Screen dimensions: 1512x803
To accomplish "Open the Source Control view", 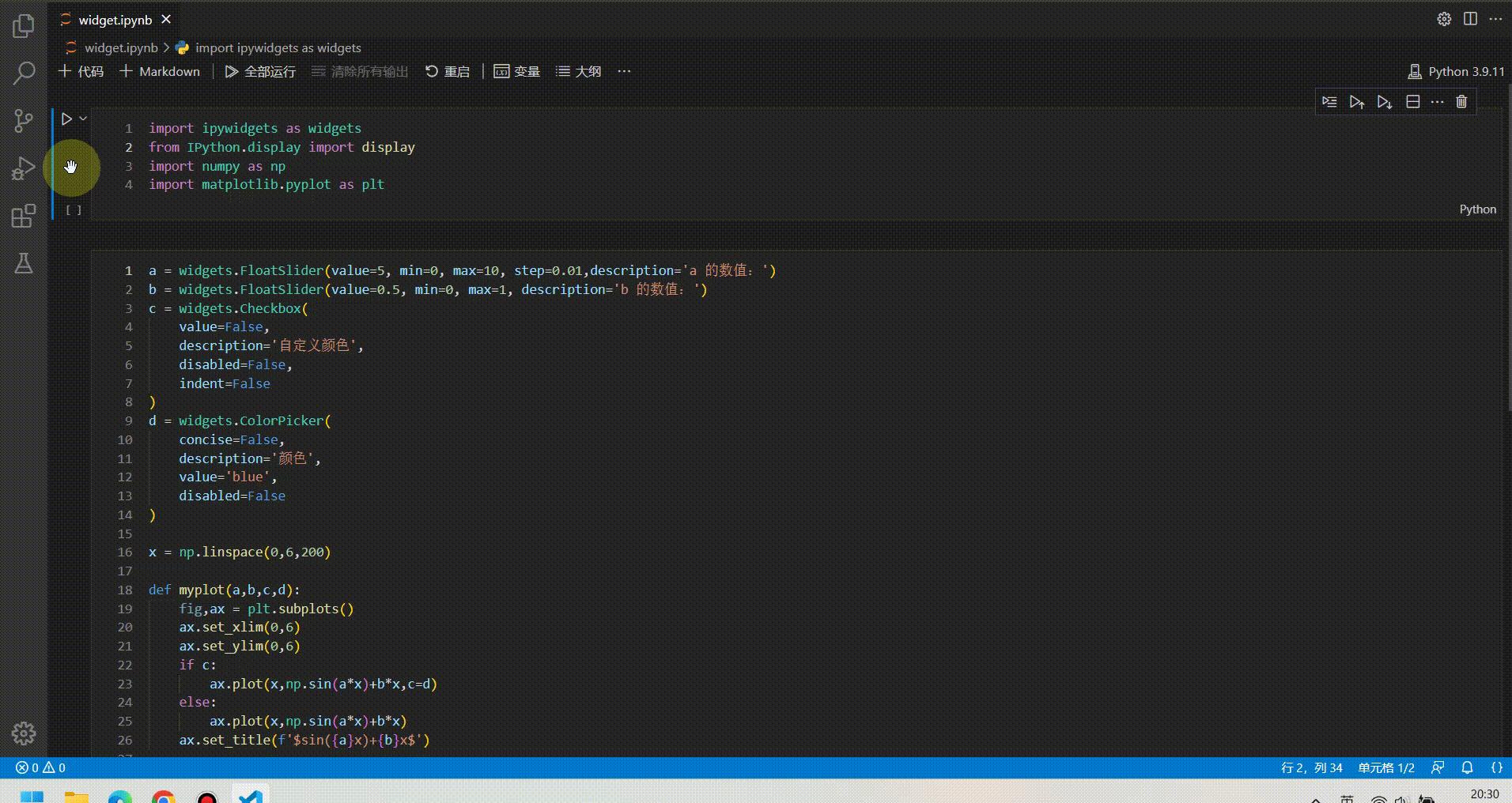I will [x=23, y=120].
